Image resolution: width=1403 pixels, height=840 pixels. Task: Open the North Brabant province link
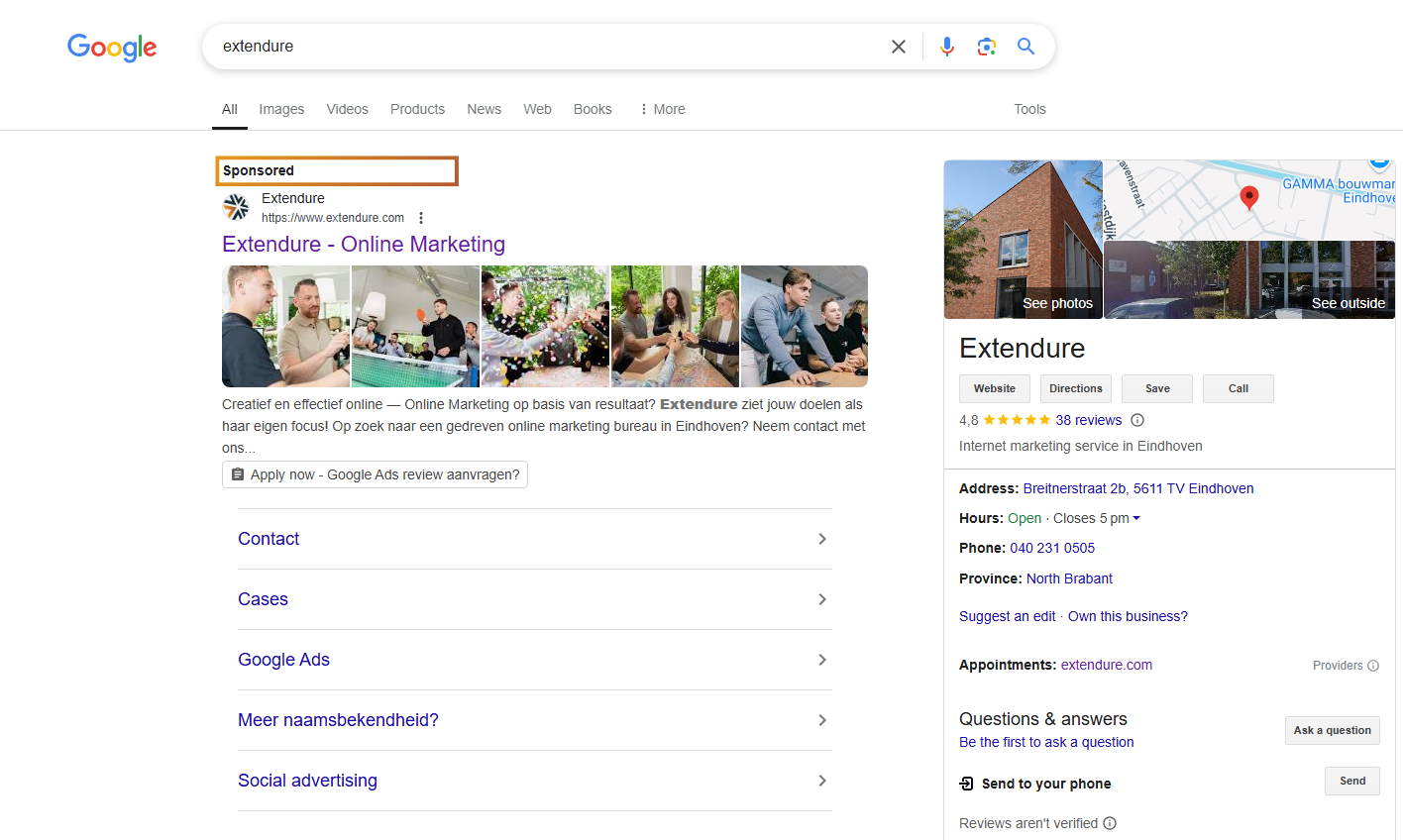click(x=1069, y=578)
